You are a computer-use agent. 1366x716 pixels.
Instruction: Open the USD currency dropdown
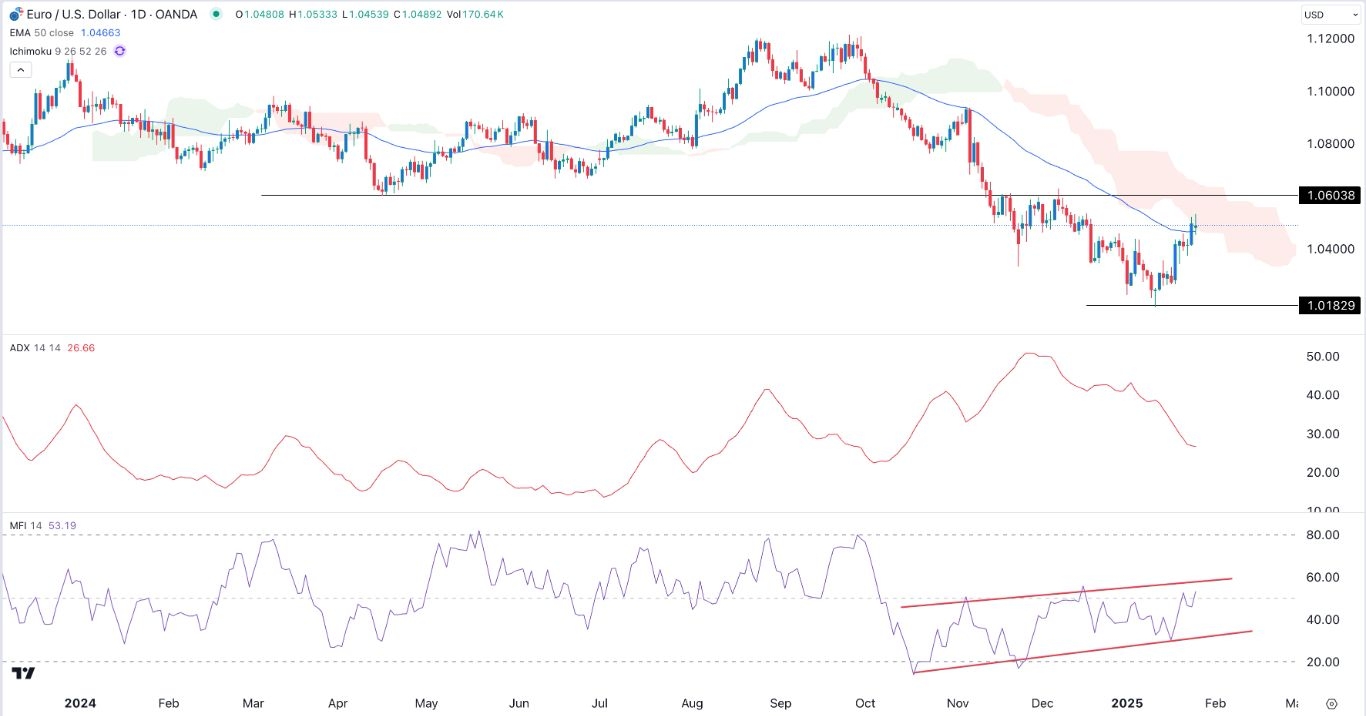[1326, 15]
